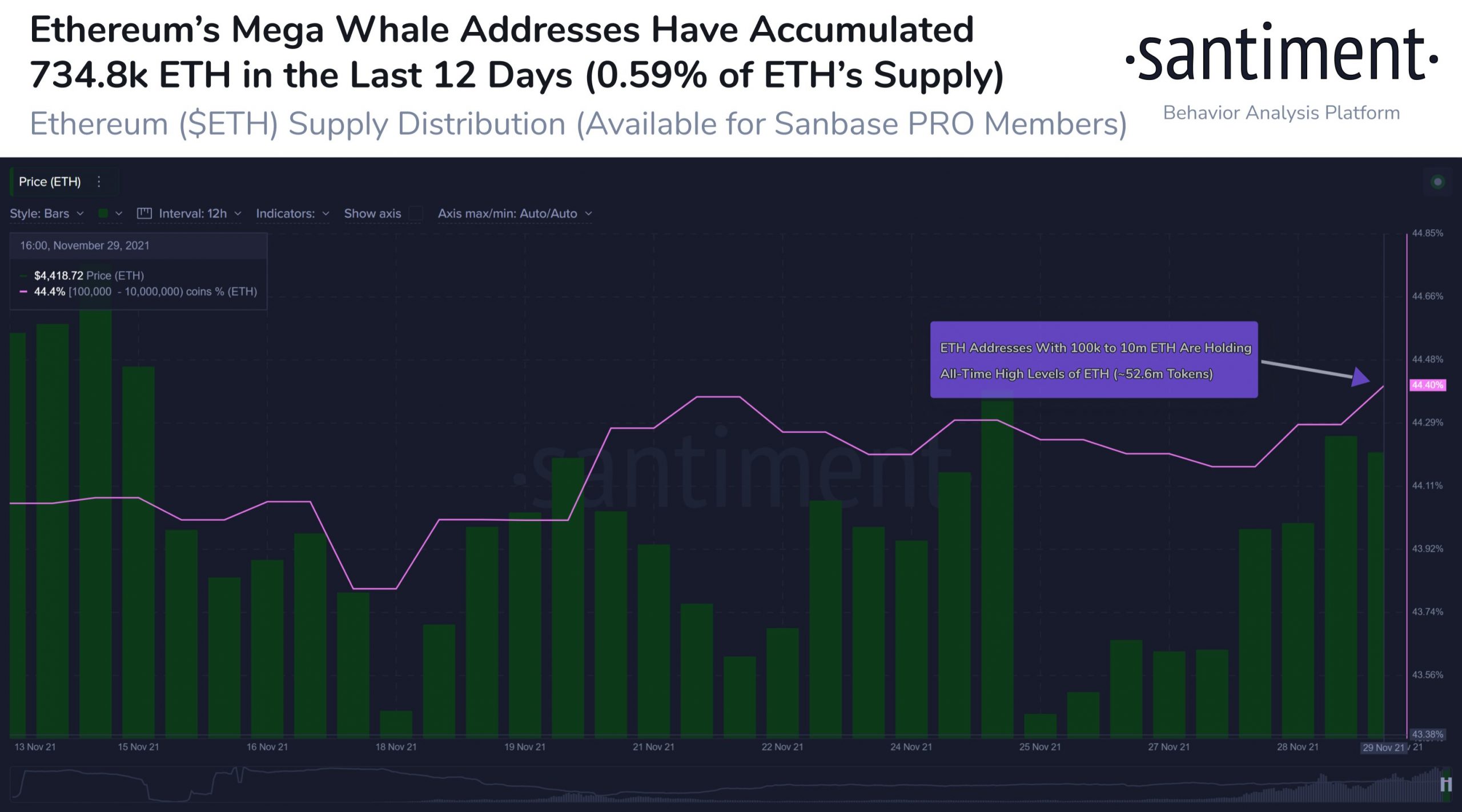Click the pink coins % legend marker in tooltip

[x=23, y=292]
